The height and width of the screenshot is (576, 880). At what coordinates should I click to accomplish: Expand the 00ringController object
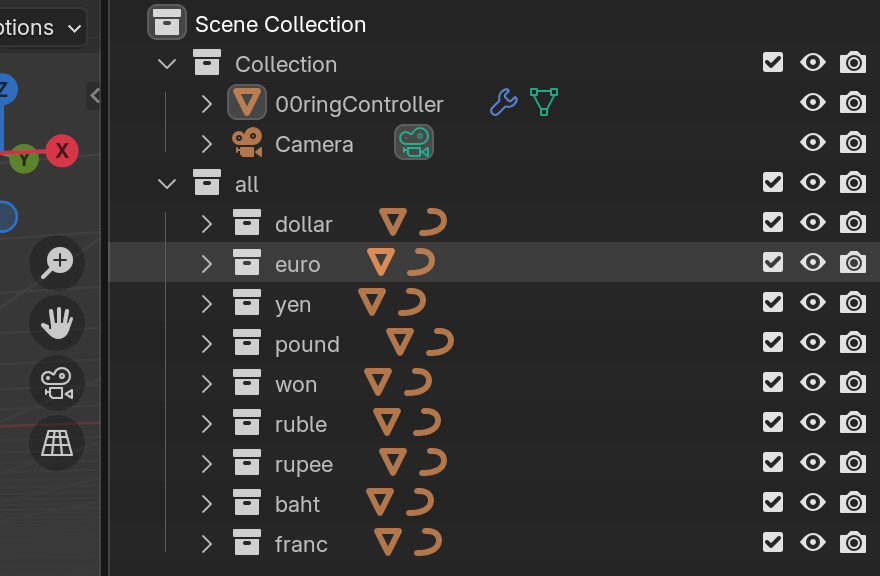coord(207,104)
